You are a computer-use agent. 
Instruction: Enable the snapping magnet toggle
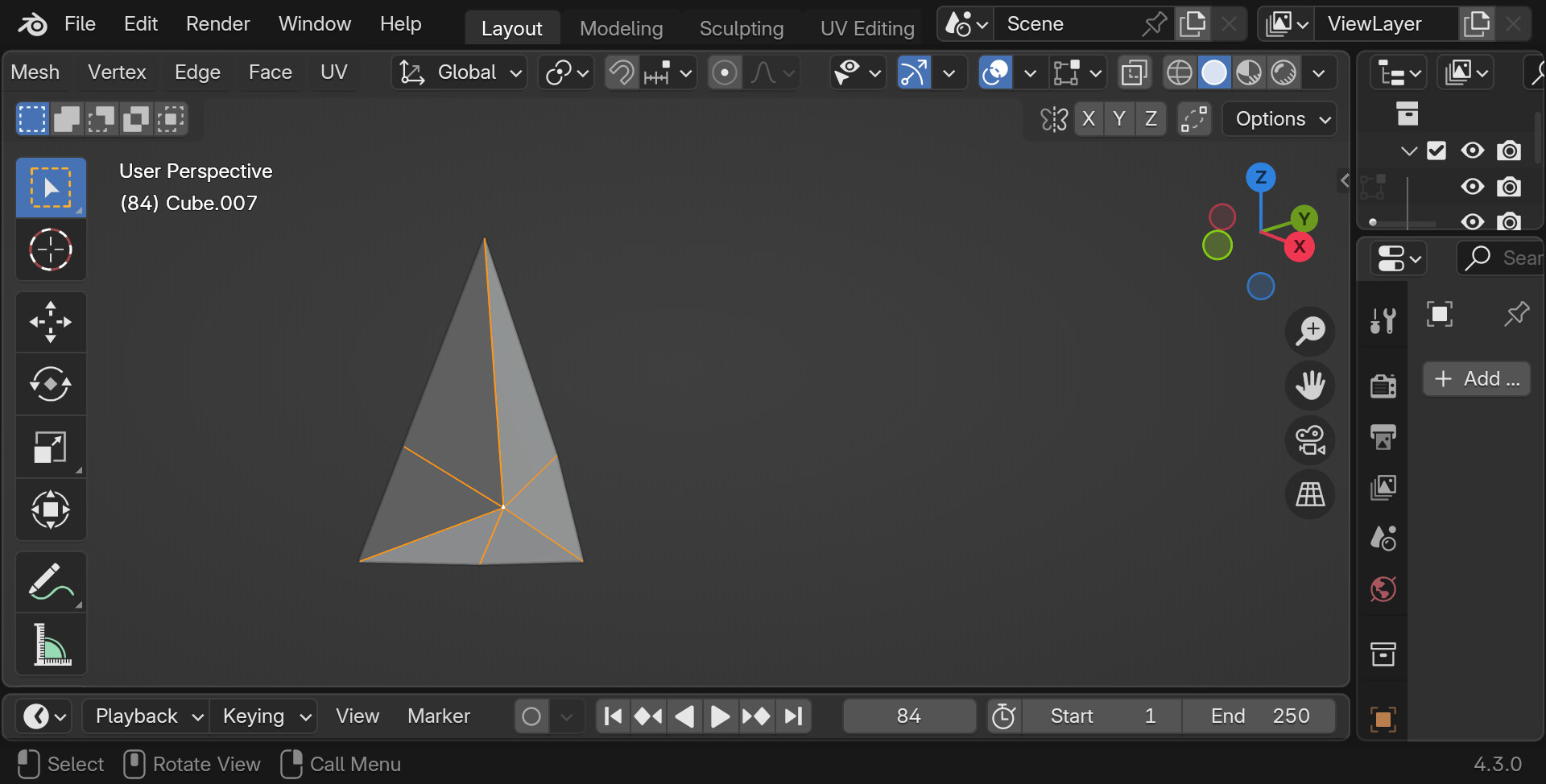click(622, 73)
